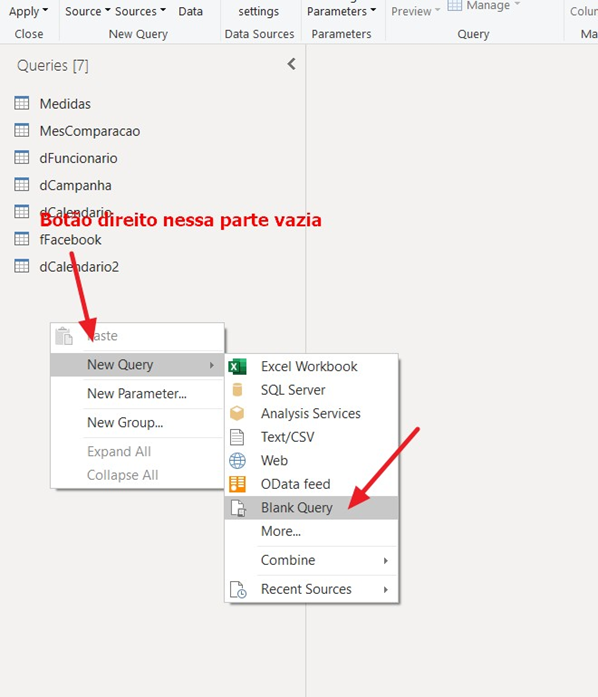Select Web from submenu
This screenshot has width=598, height=697.
coord(311,461)
